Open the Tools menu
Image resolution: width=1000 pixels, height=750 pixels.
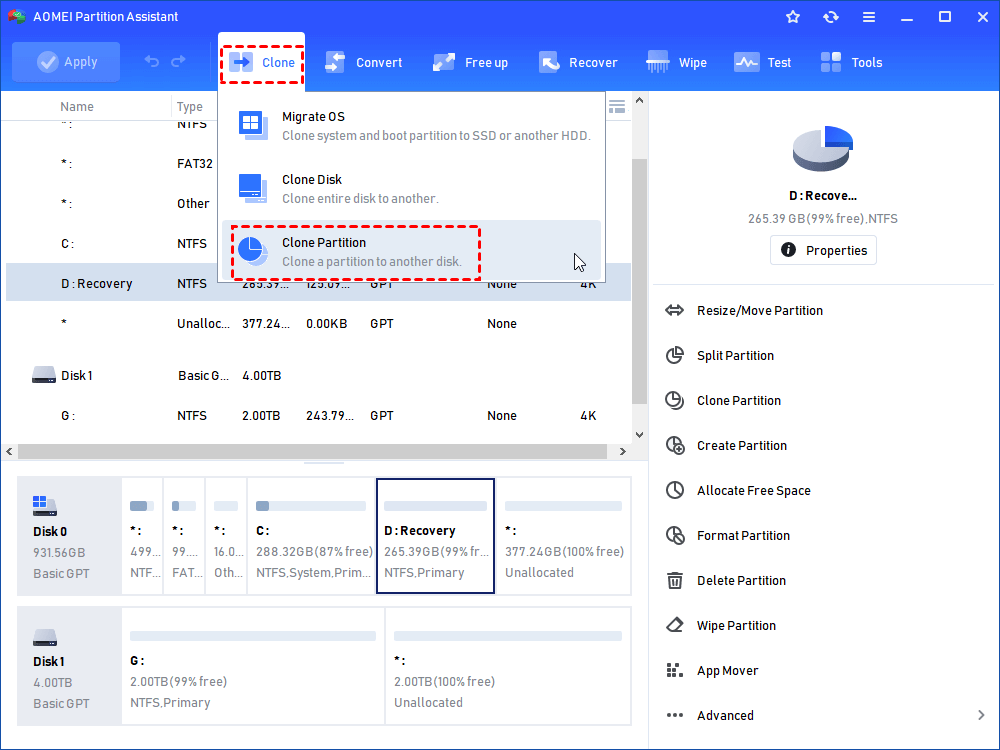point(851,62)
